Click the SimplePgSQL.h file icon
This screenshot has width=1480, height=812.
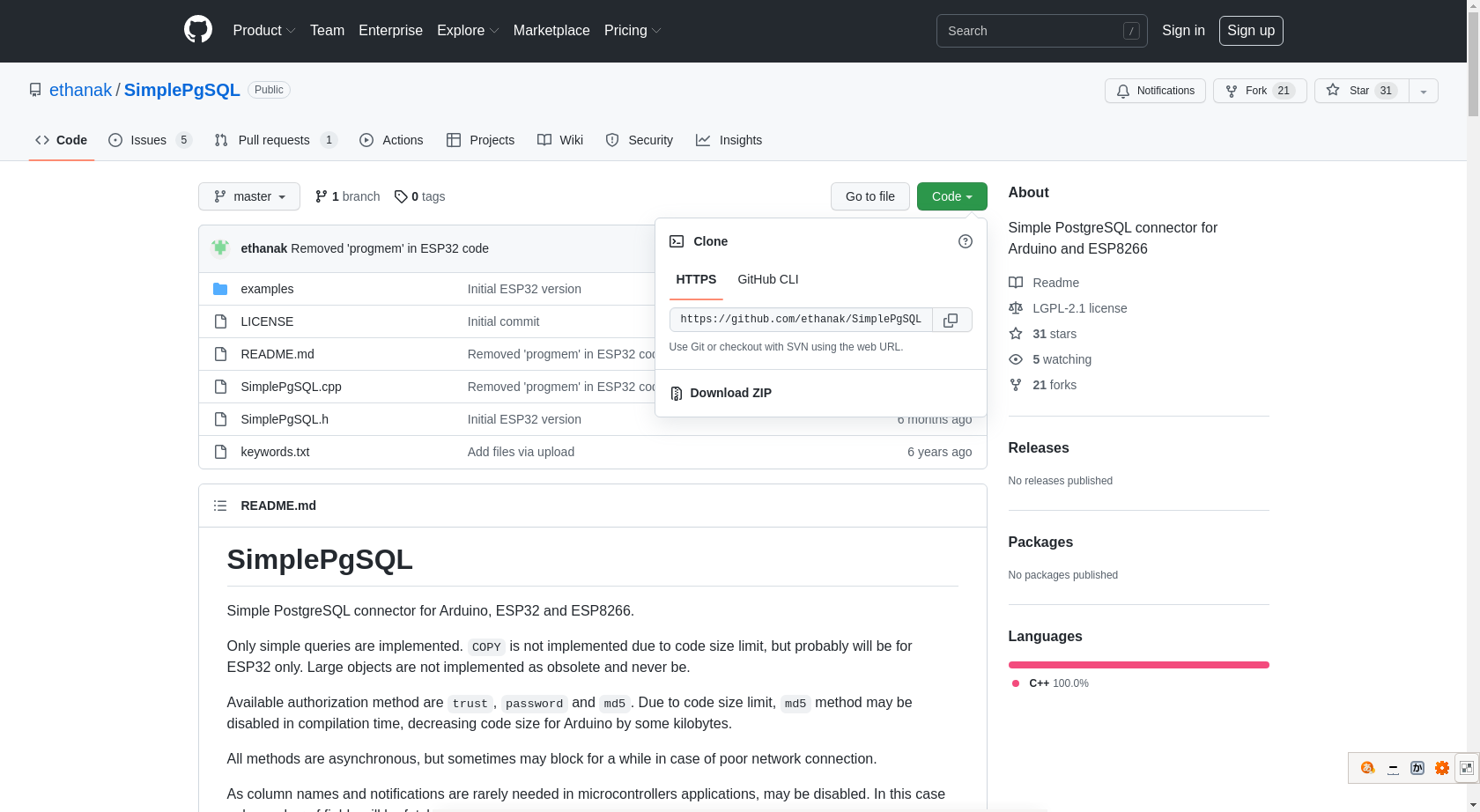coord(220,419)
